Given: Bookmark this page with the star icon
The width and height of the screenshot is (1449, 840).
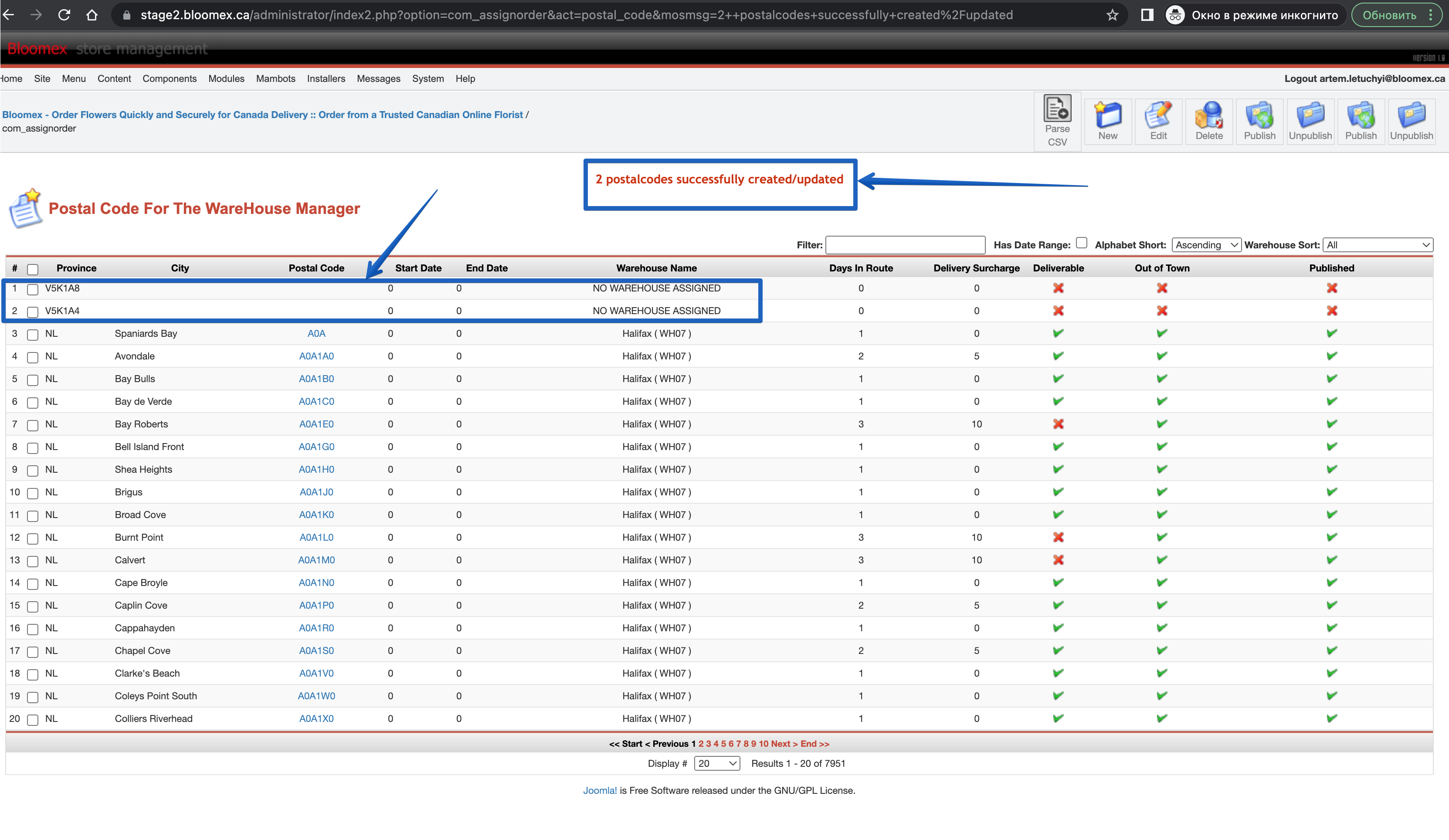Looking at the screenshot, I should 1112,15.
